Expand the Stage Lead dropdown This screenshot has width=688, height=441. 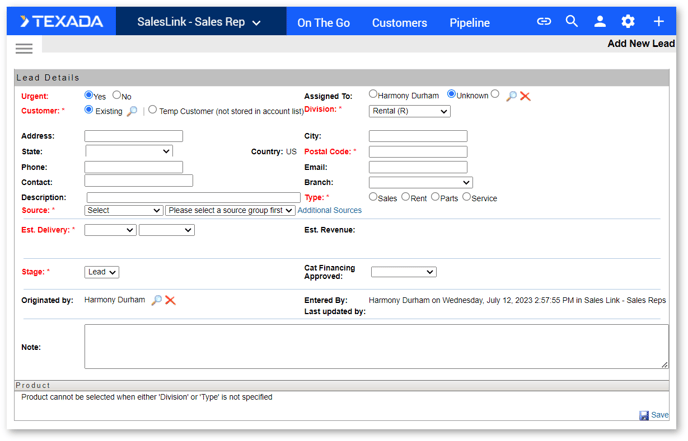[101, 272]
